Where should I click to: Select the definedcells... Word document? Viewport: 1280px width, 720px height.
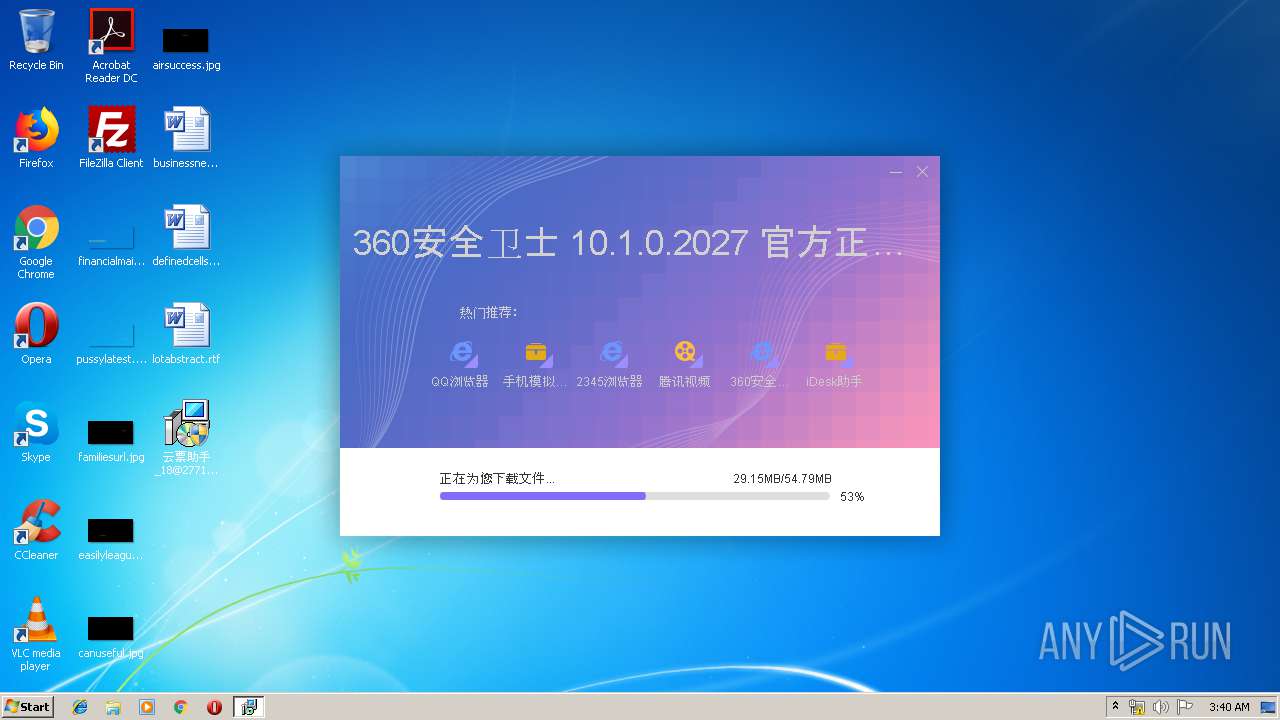[186, 236]
